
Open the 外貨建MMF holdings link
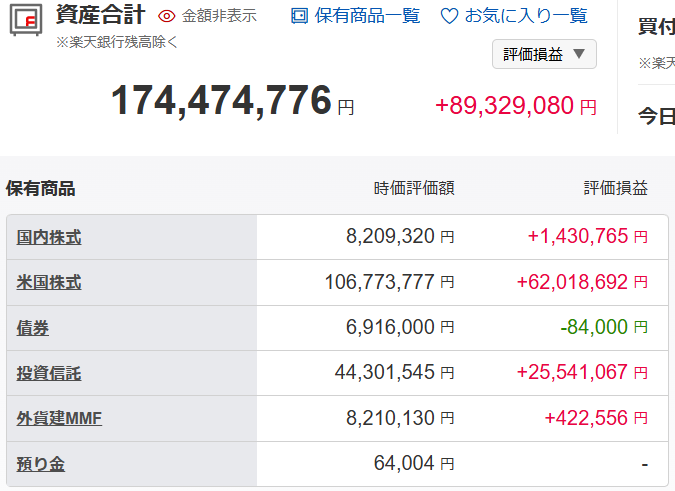click(59, 418)
